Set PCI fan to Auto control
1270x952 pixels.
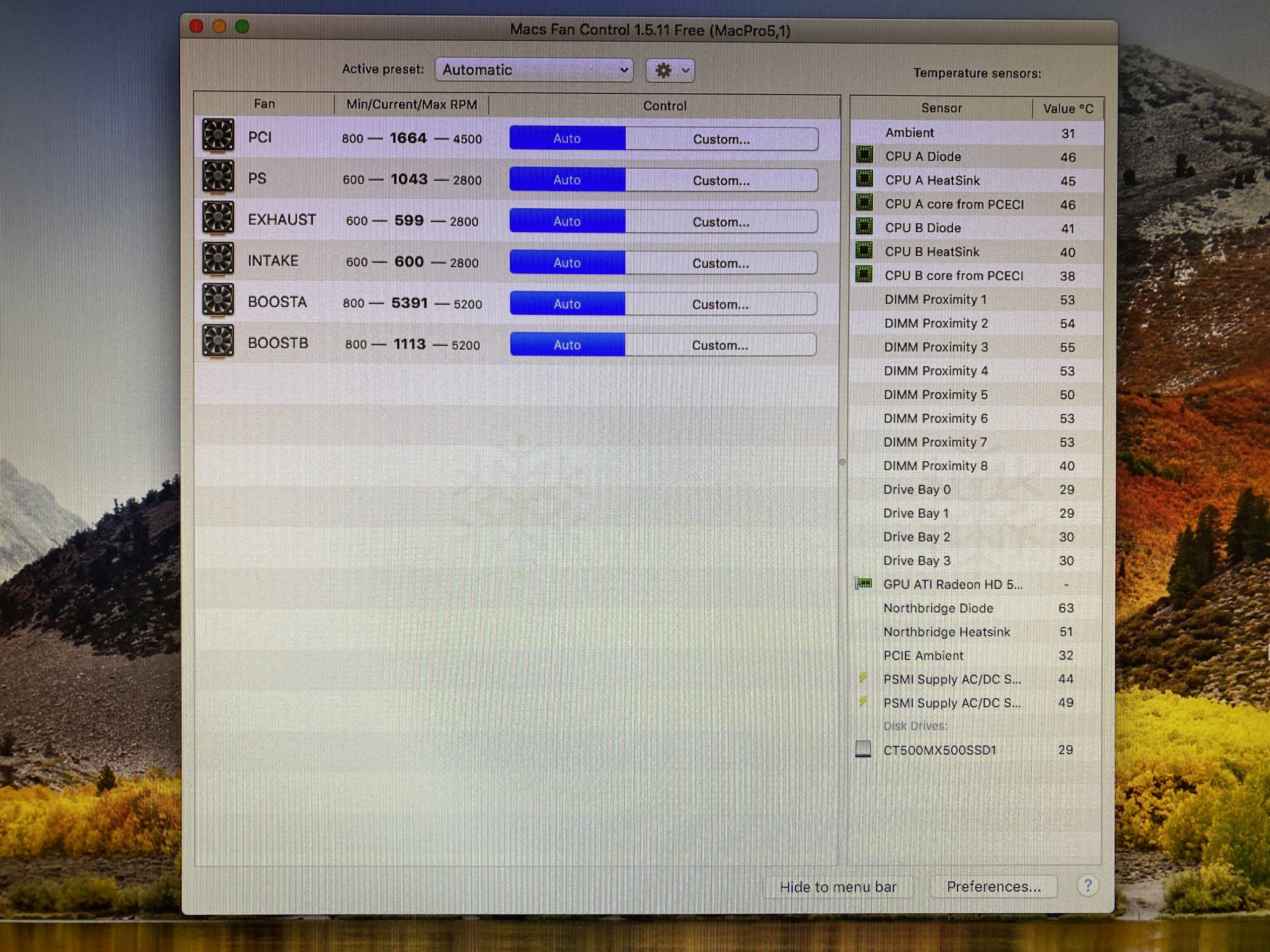click(567, 138)
